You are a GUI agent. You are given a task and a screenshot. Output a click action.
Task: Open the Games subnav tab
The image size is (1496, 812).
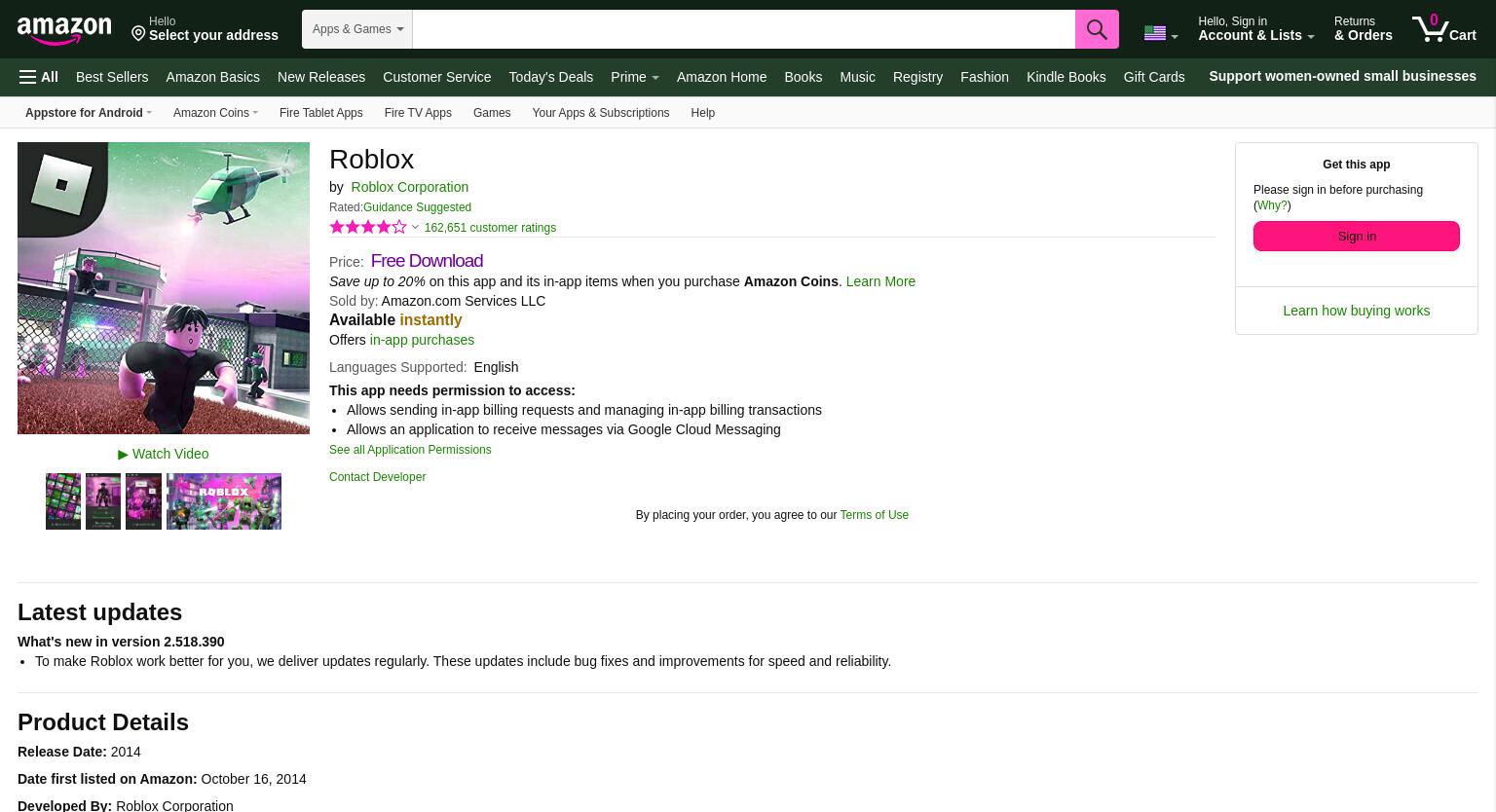pos(492,113)
